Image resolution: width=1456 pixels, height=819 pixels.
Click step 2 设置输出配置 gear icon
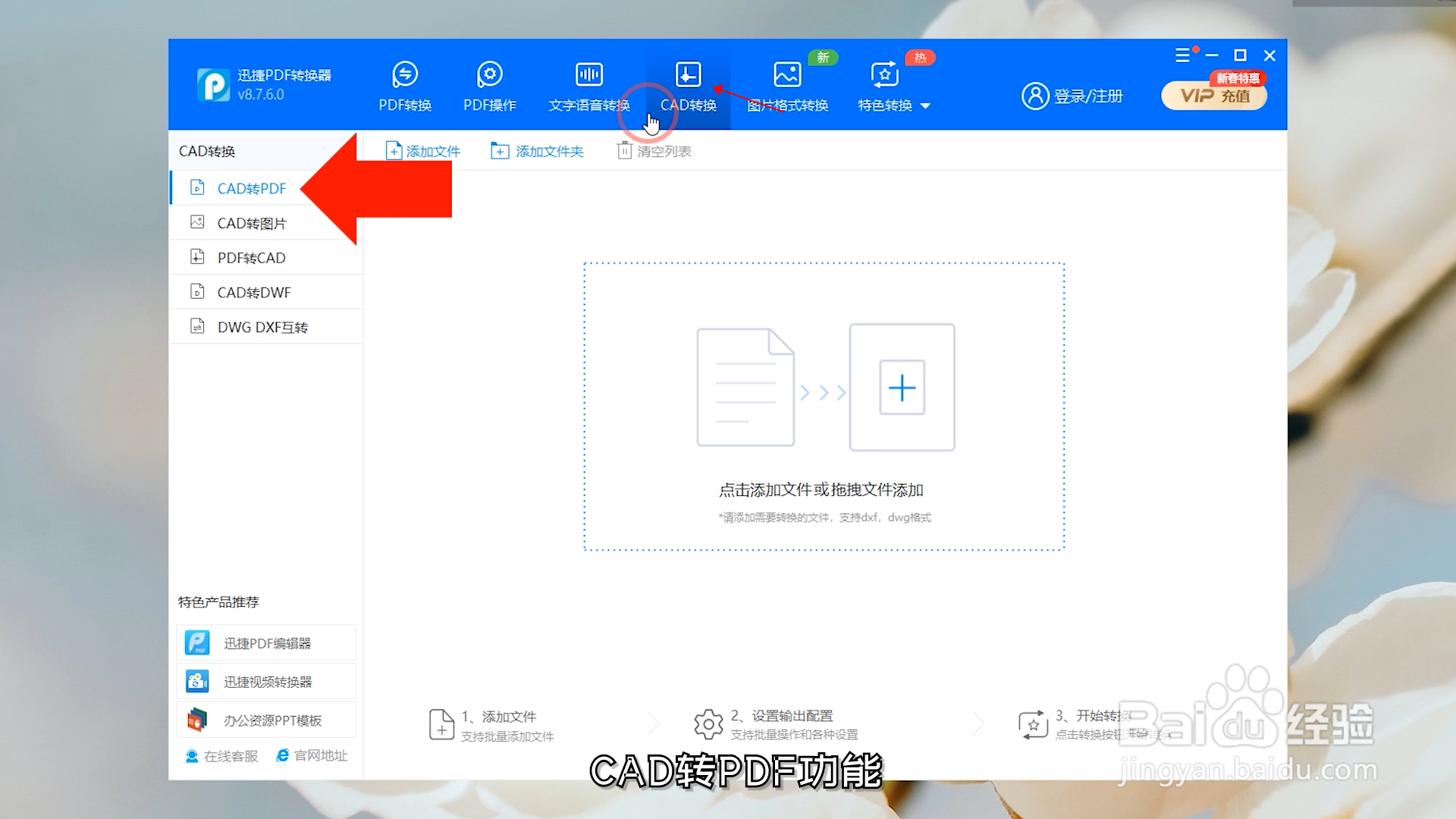(708, 725)
